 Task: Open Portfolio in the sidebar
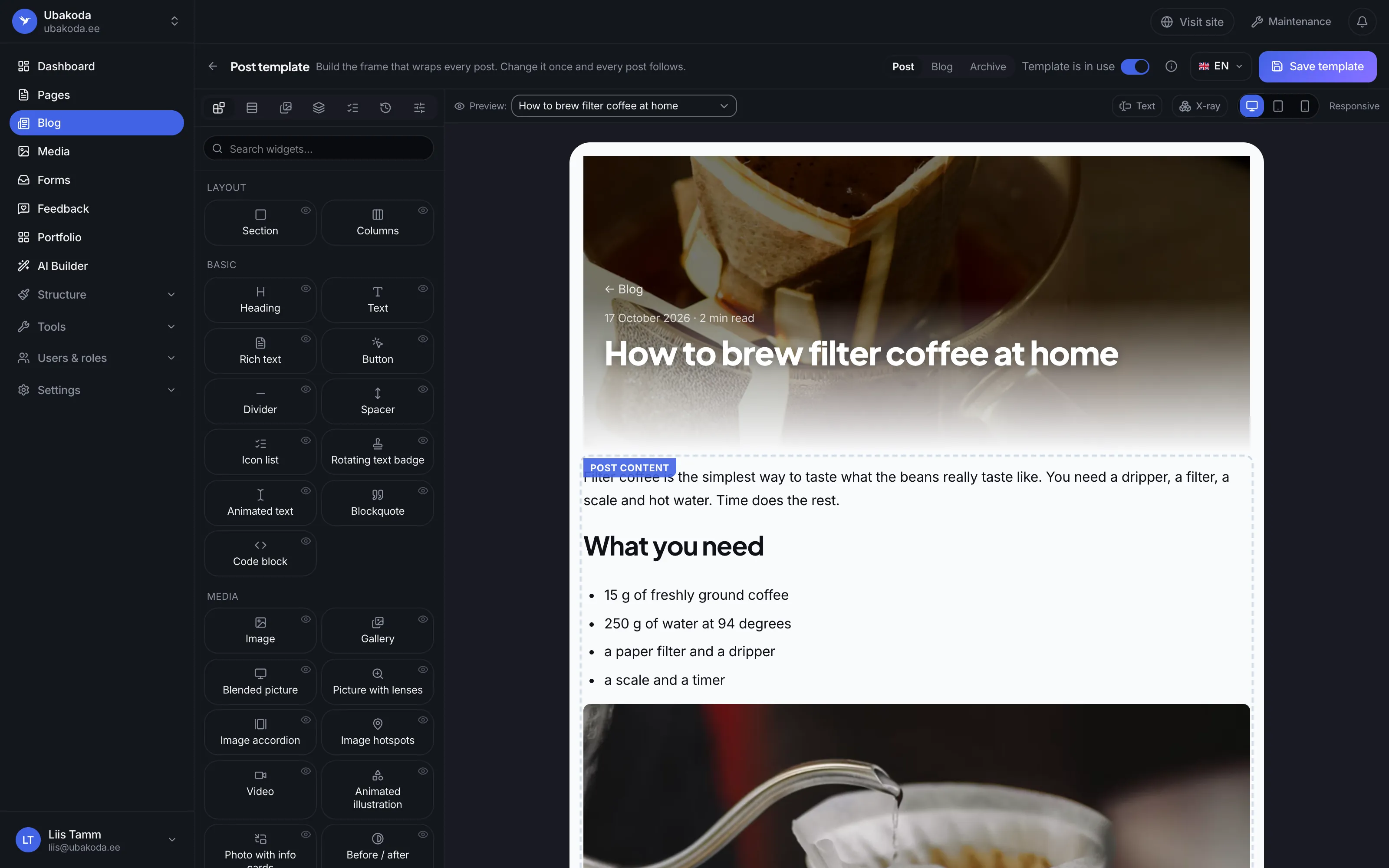(96, 237)
